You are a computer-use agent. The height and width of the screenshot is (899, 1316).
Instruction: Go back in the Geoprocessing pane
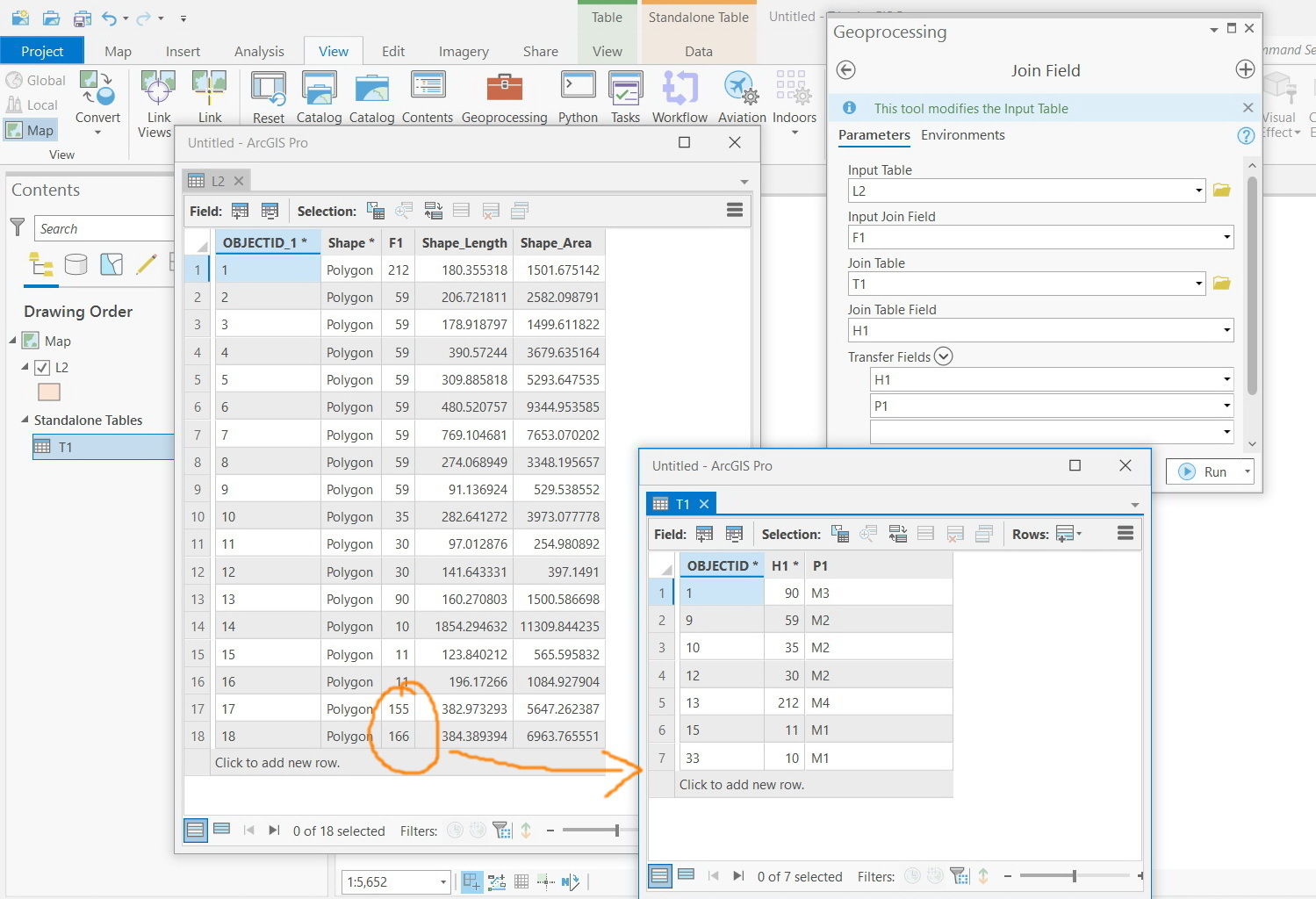[846, 70]
